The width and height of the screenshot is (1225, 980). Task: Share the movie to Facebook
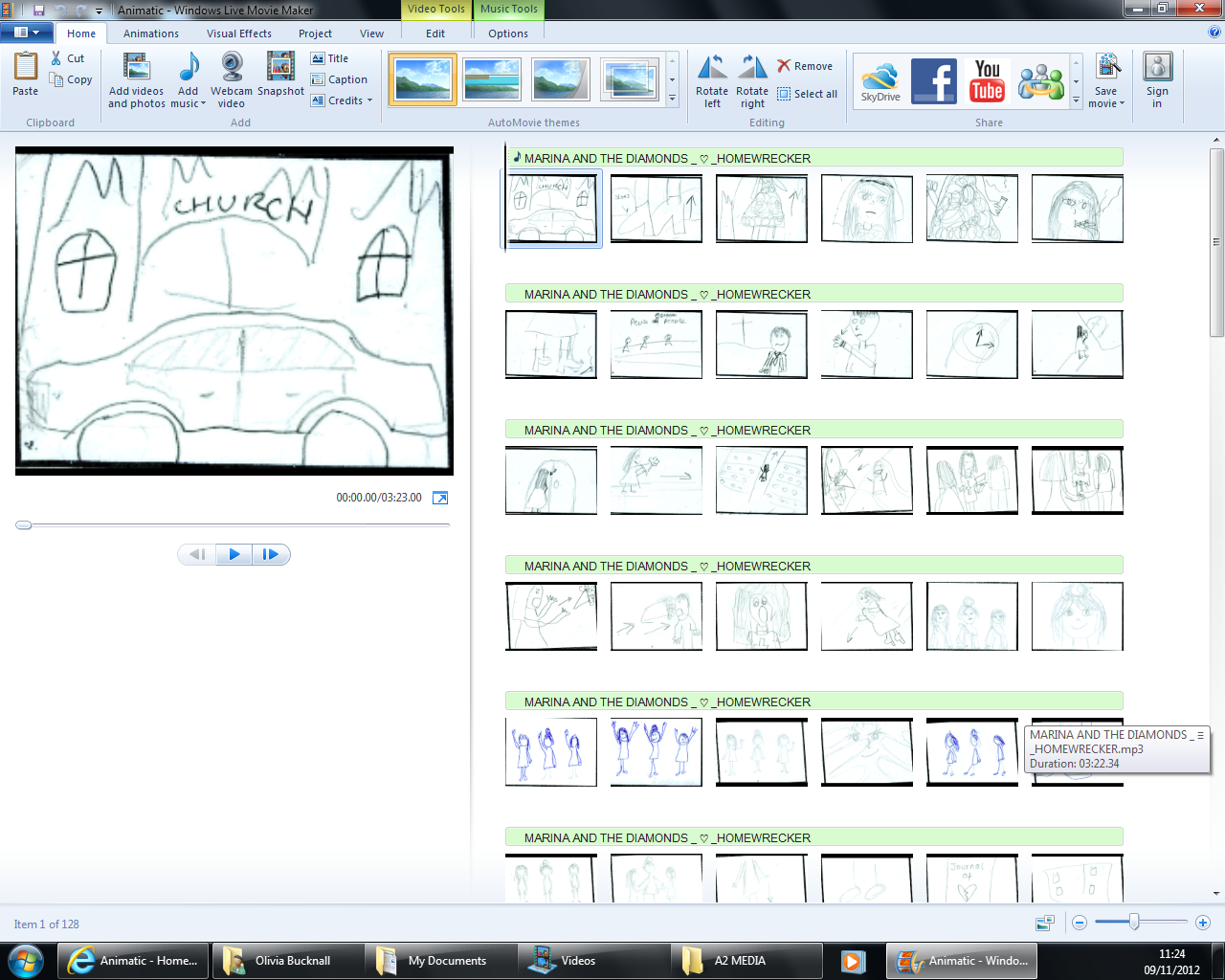point(934,80)
